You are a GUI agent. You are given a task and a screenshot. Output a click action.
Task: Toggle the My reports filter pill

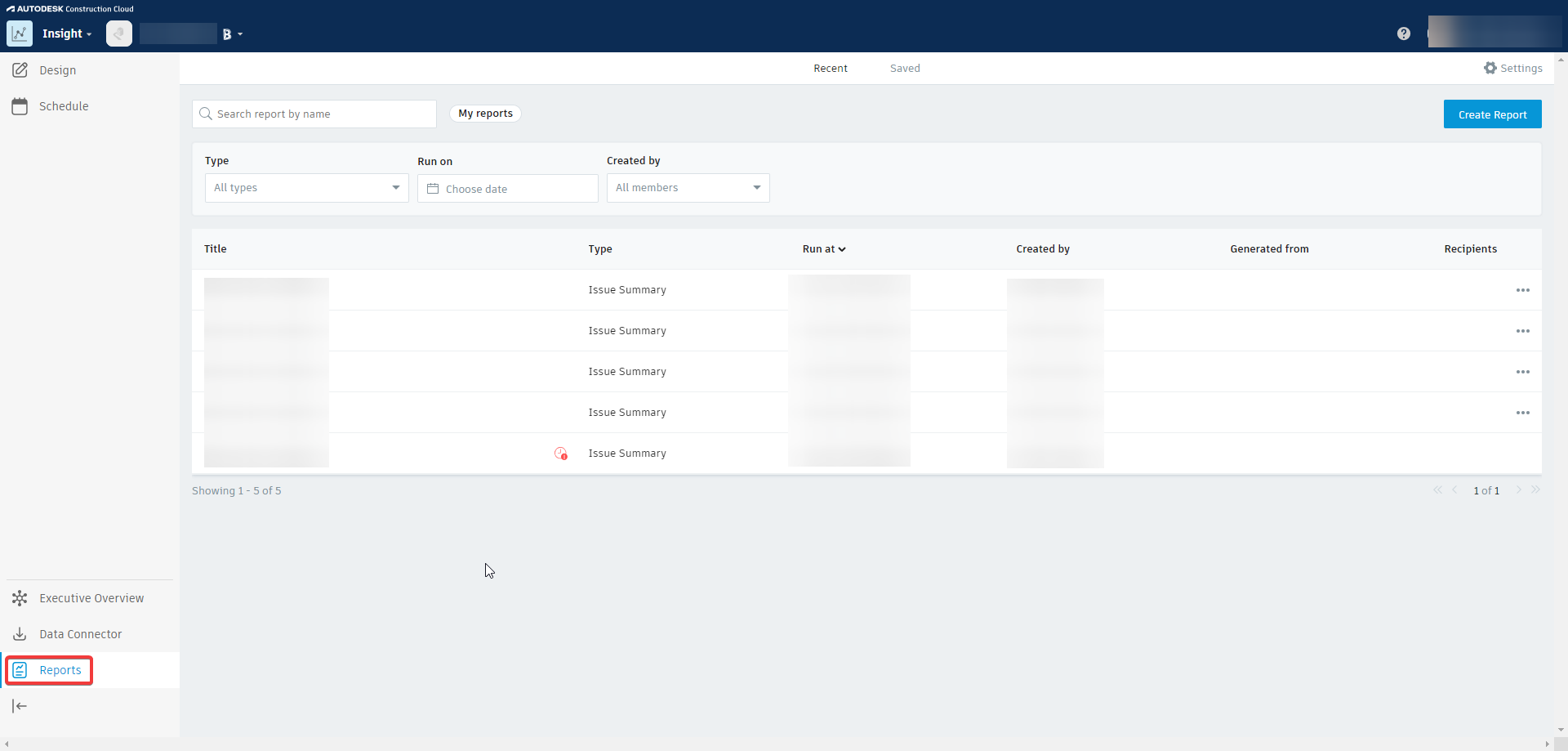(486, 114)
